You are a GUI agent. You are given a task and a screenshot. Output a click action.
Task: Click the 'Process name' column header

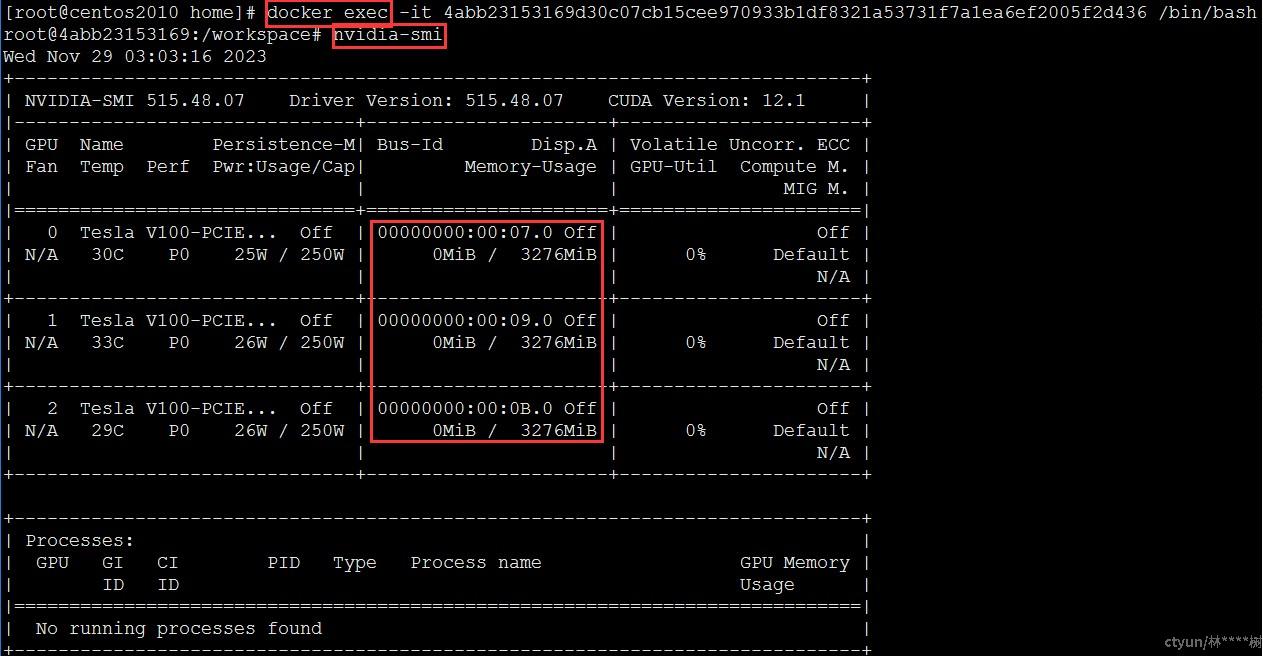476,563
